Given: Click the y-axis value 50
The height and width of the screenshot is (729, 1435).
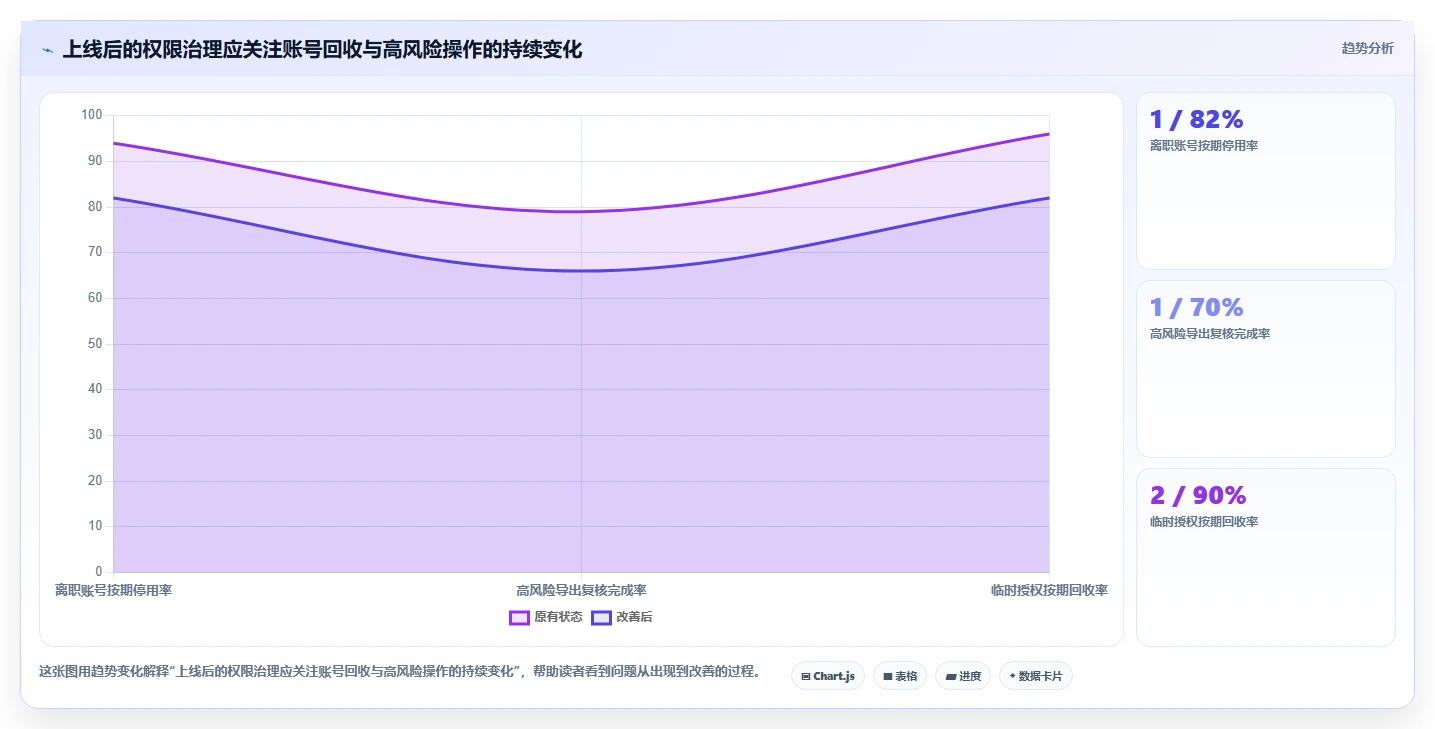Looking at the screenshot, I should tap(96, 343).
